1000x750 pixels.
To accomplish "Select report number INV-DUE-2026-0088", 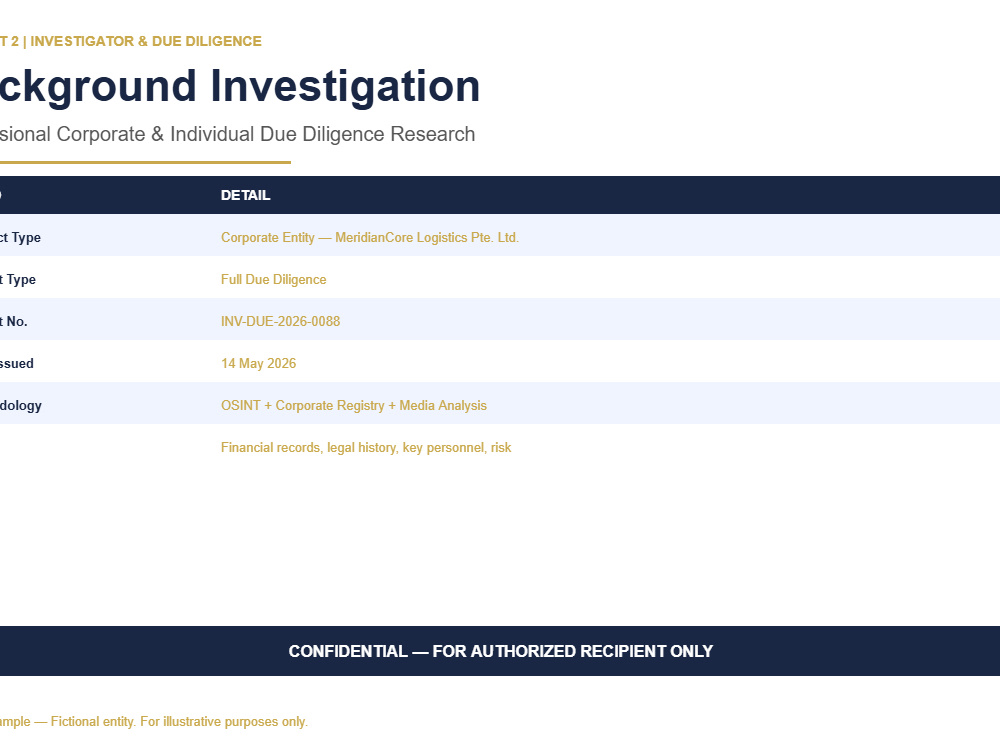I will [281, 321].
